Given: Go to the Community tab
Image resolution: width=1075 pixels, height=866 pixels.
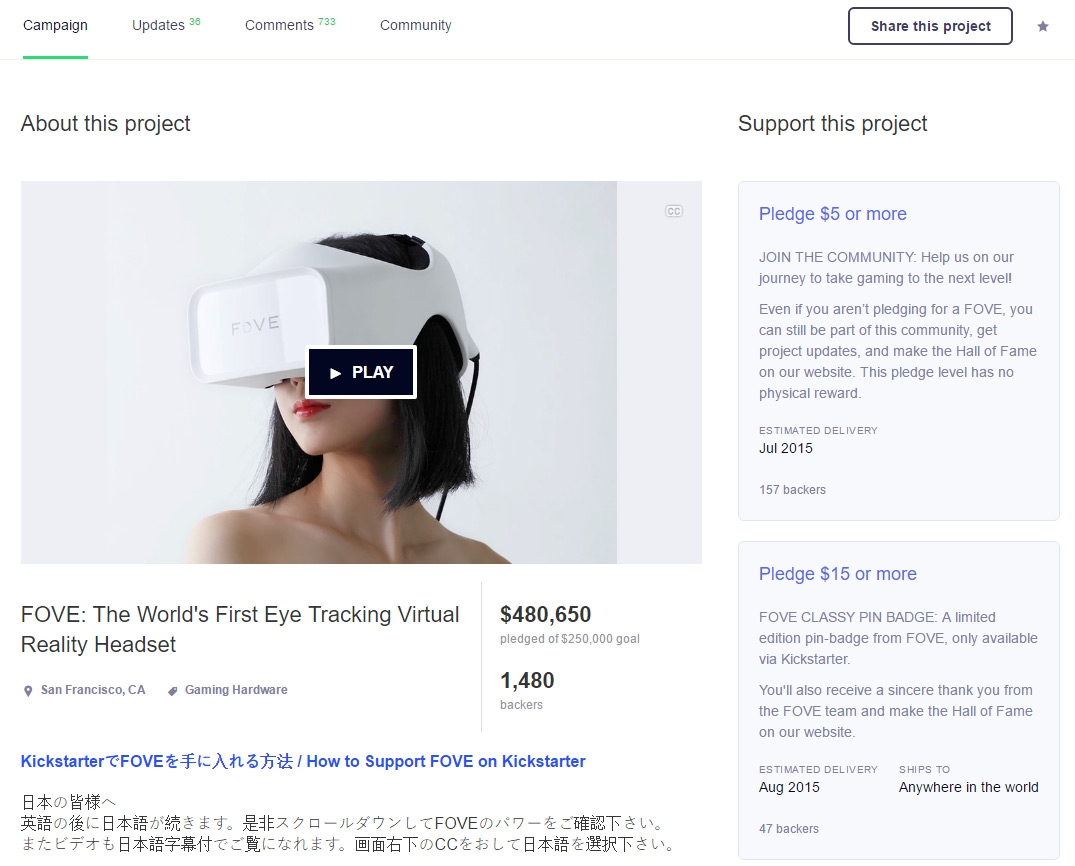Looking at the screenshot, I should tap(415, 26).
